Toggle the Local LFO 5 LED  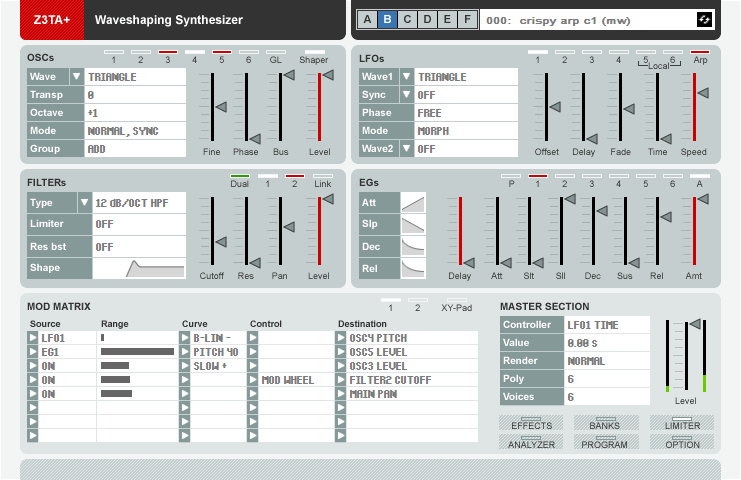point(646,52)
